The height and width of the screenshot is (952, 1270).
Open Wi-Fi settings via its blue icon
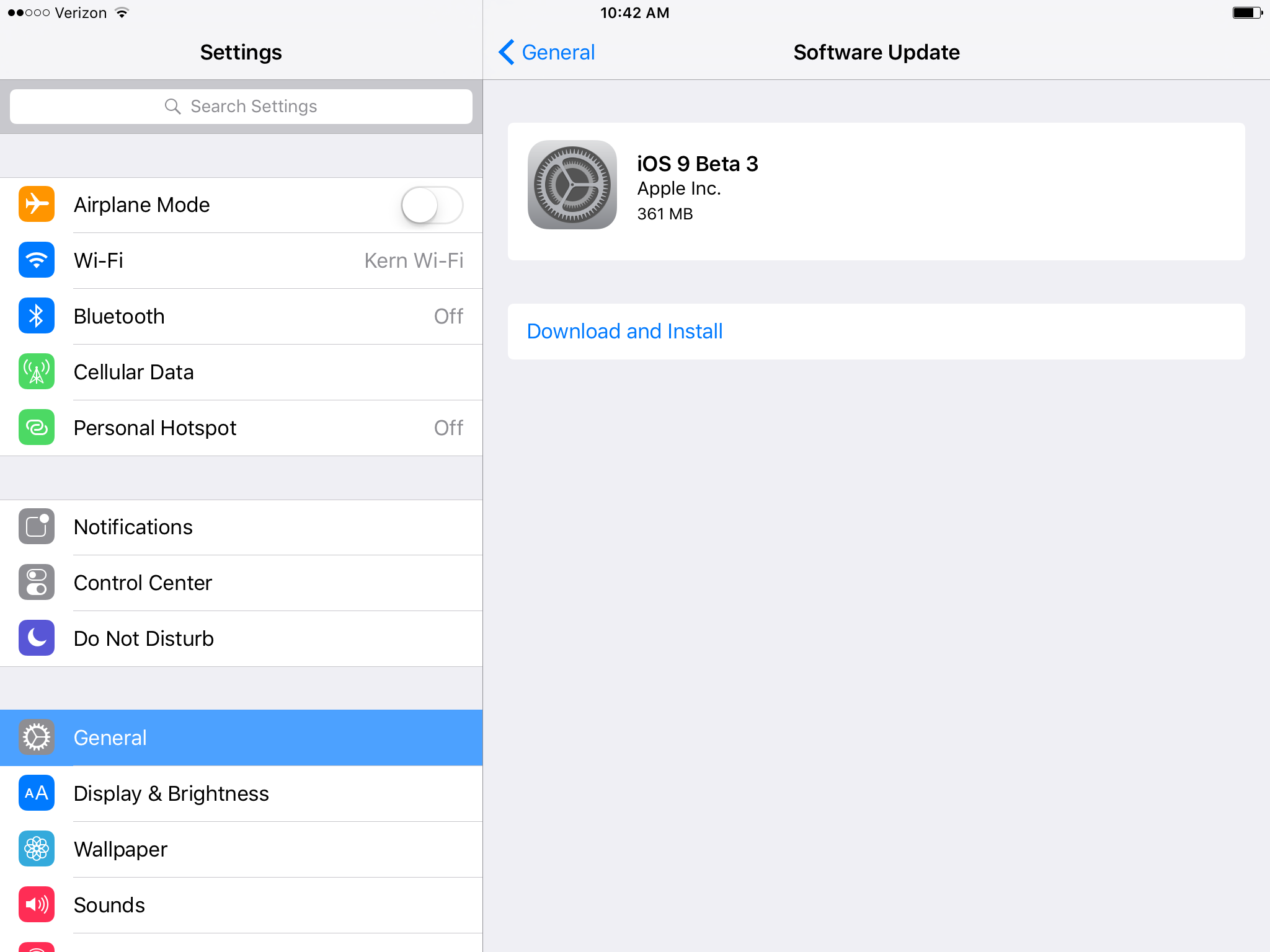point(37,260)
